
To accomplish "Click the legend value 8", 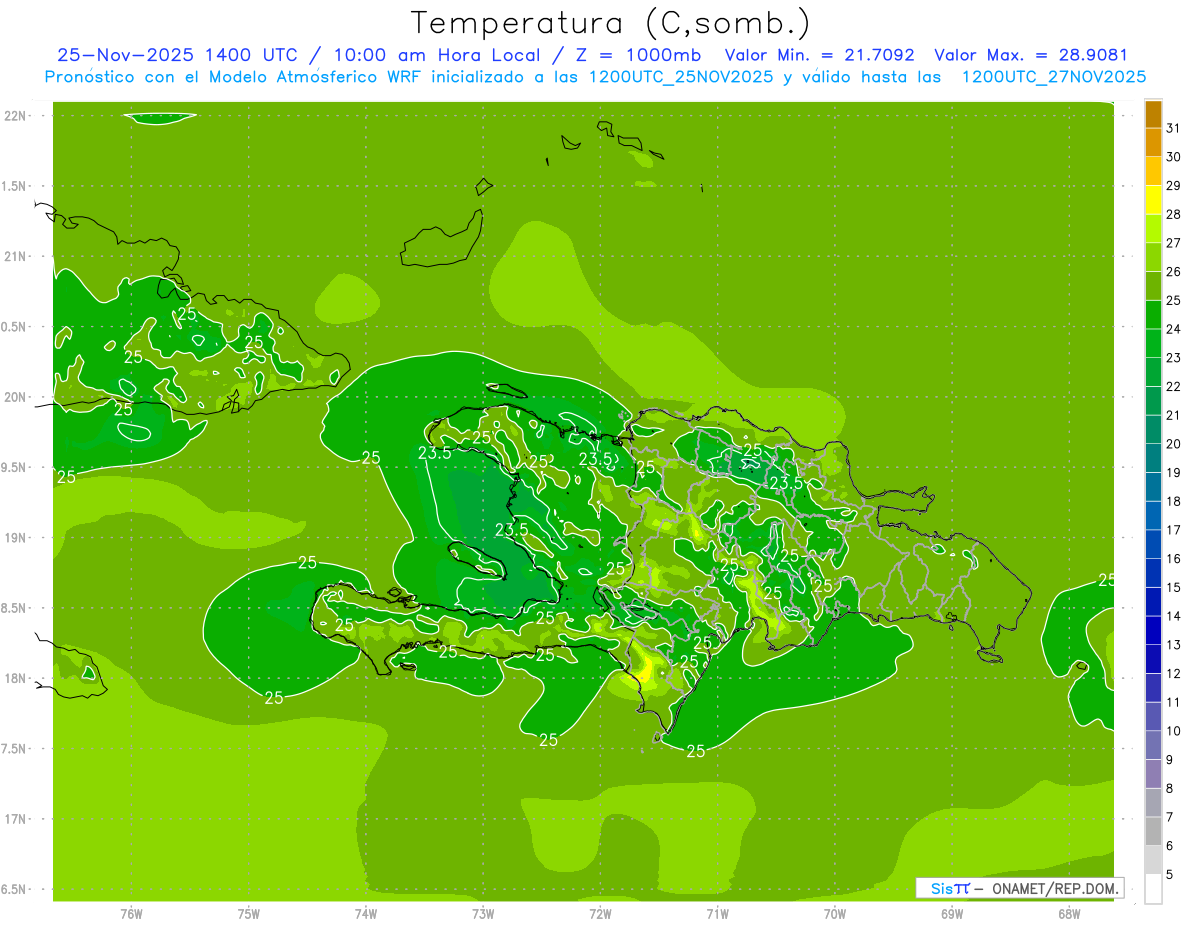I will [1170, 788].
